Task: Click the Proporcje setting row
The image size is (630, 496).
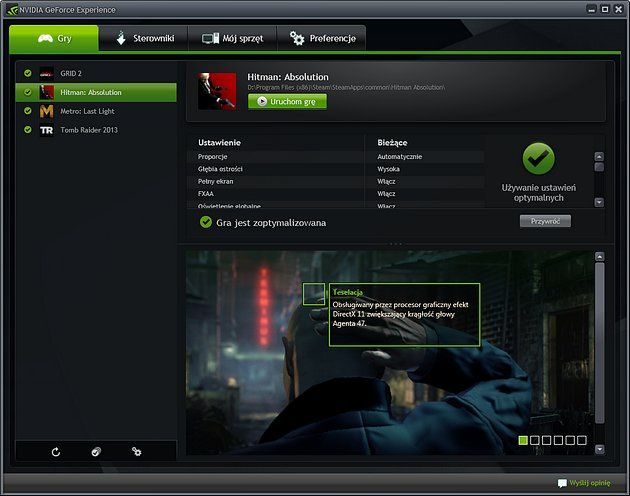Action: click(335, 157)
